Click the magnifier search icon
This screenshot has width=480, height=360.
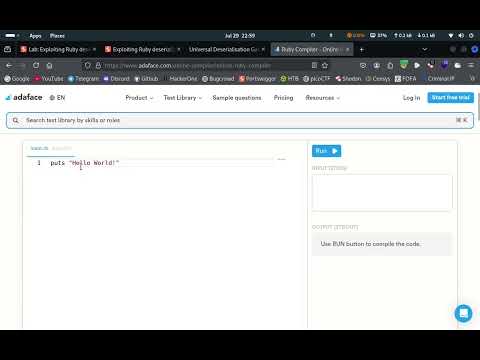click(x=16, y=120)
